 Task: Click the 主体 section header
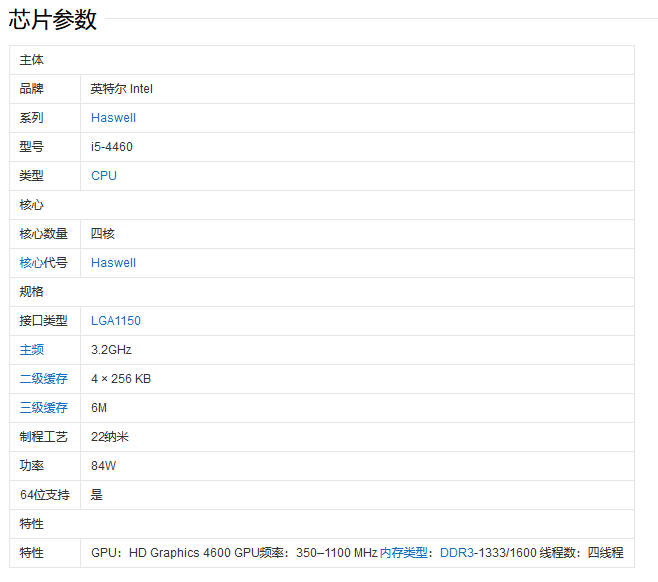click(x=31, y=60)
